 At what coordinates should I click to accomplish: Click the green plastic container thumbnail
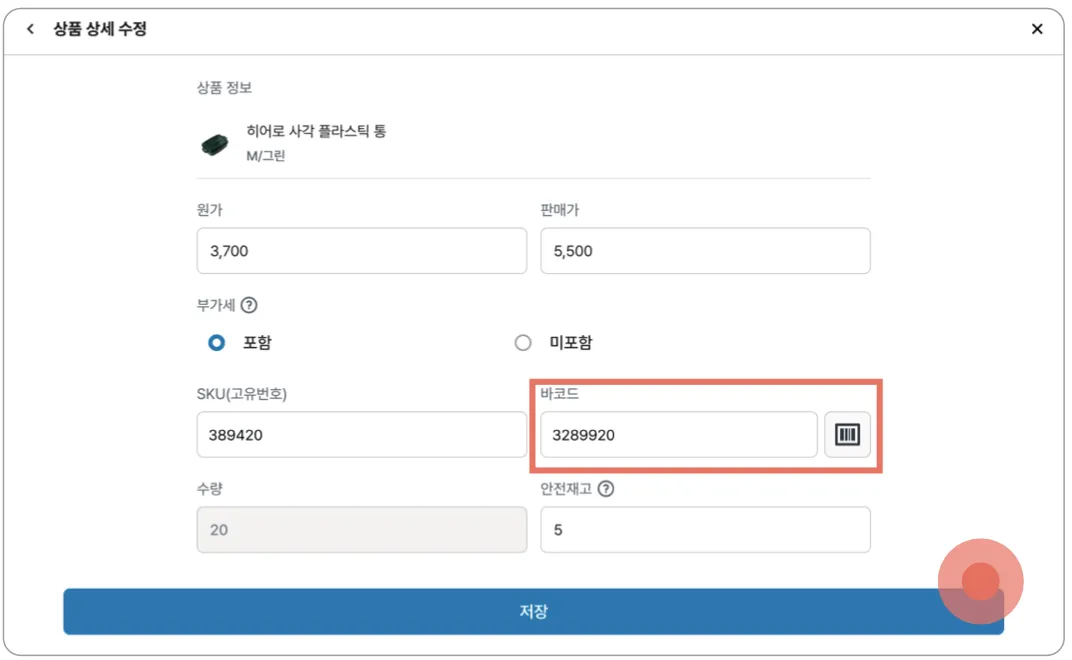click(214, 145)
